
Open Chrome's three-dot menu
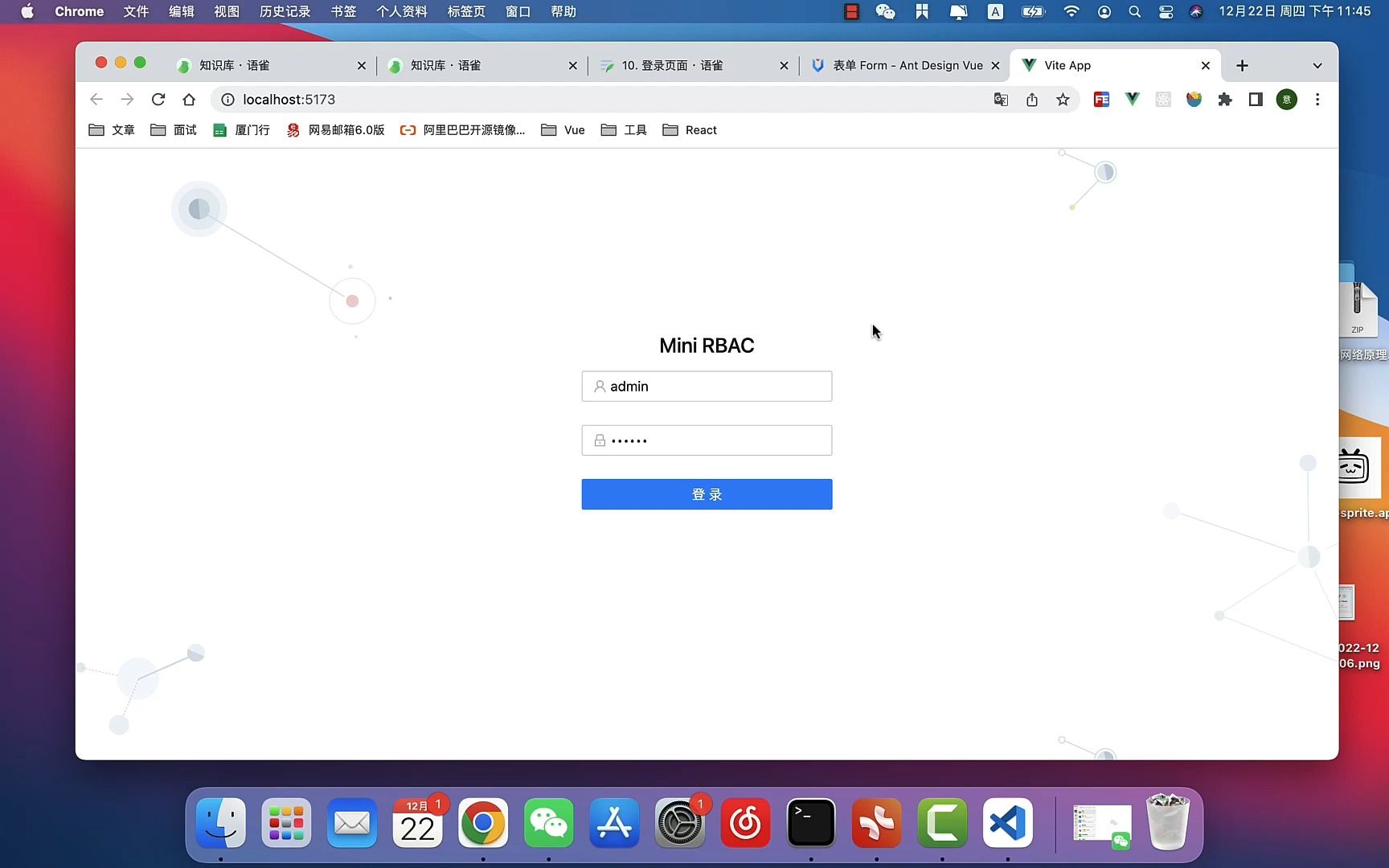(1317, 99)
